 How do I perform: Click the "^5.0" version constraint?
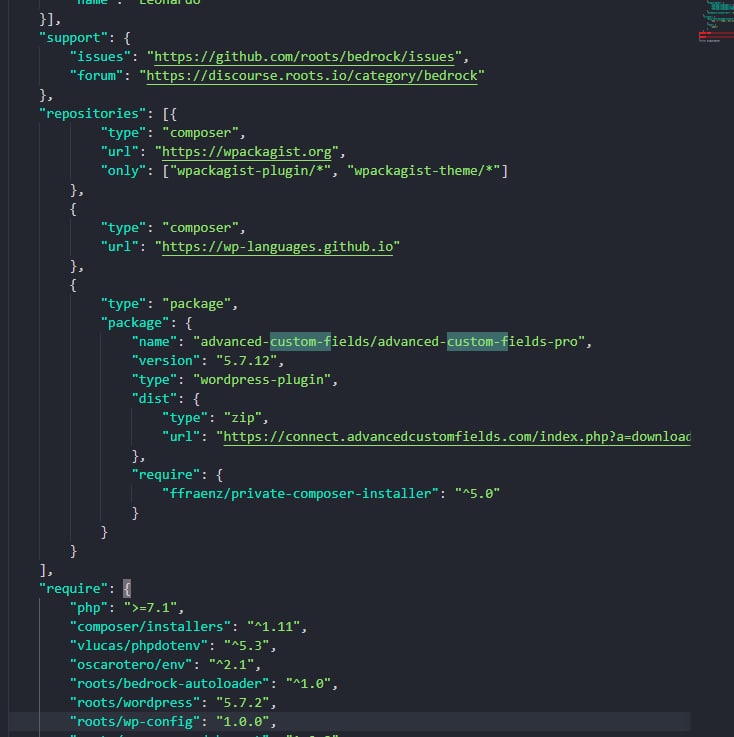point(477,494)
